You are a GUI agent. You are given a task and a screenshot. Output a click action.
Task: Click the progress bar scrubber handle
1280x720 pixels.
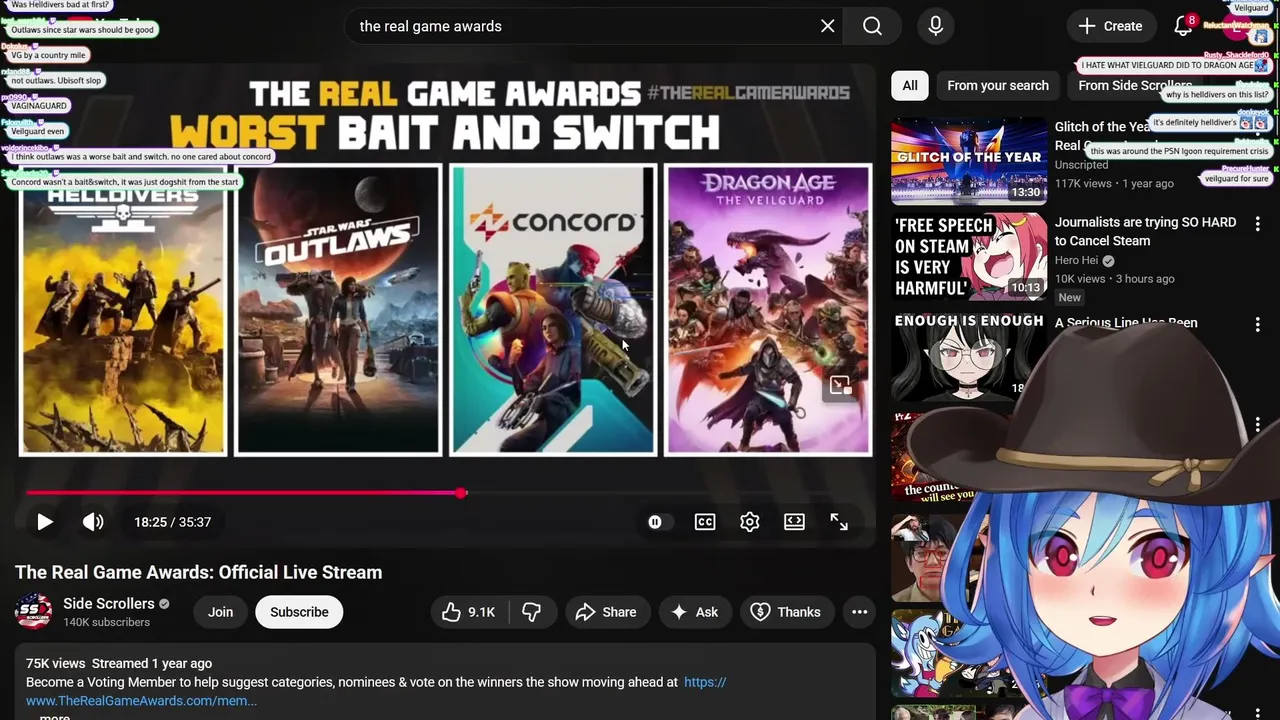pos(461,493)
